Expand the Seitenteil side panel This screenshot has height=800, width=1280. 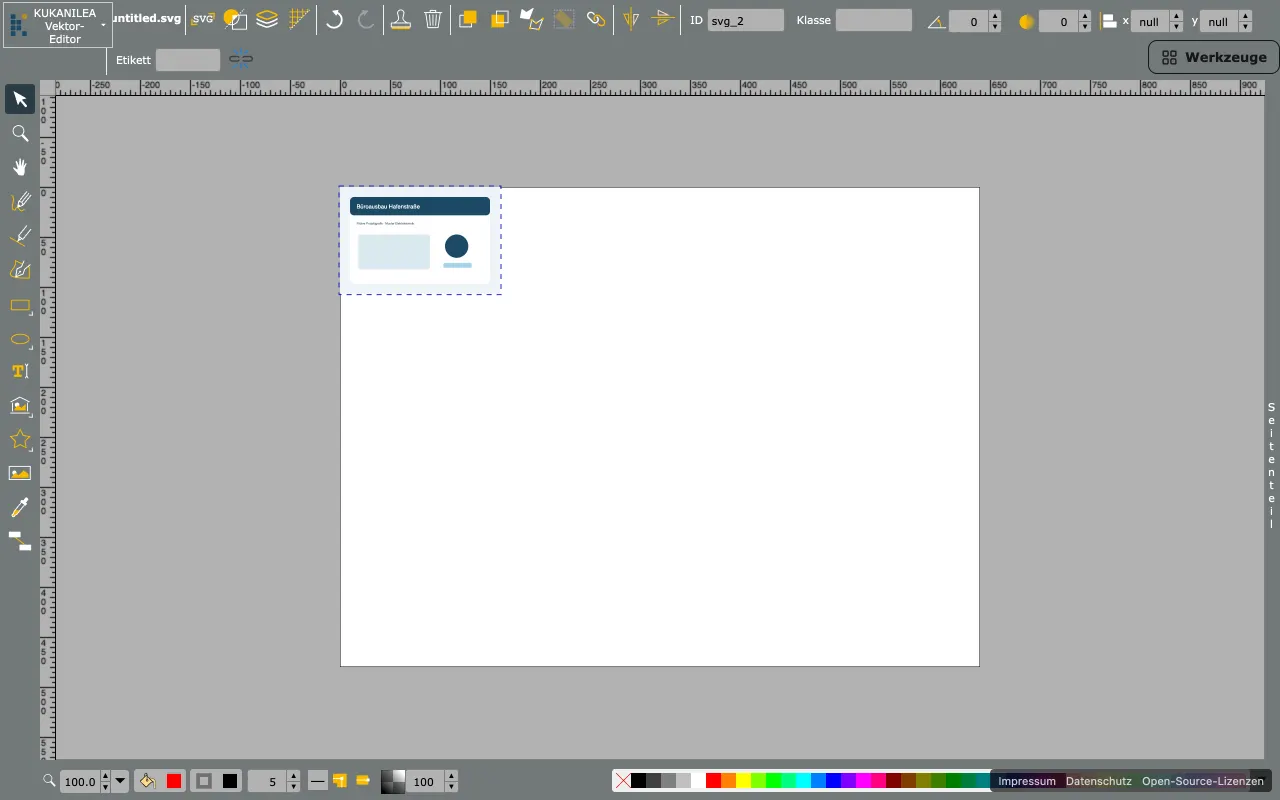1271,465
